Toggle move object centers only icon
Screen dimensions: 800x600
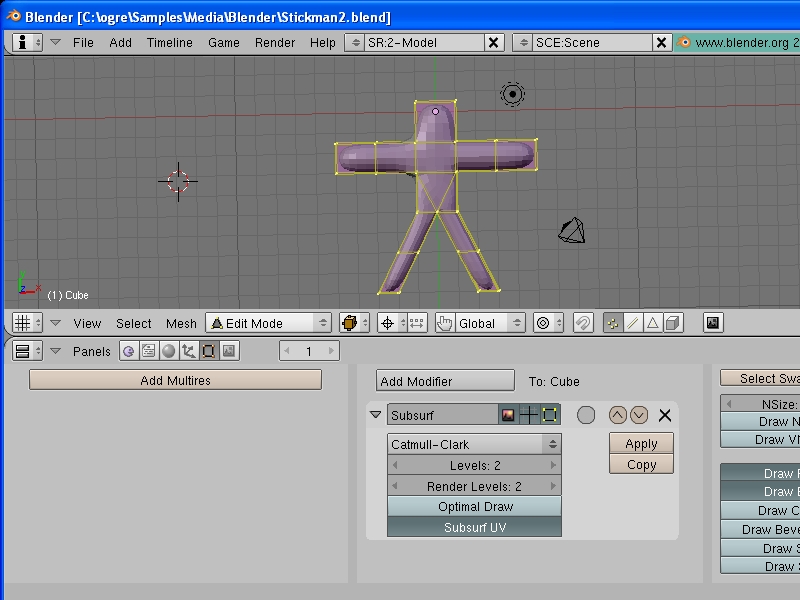pos(416,323)
